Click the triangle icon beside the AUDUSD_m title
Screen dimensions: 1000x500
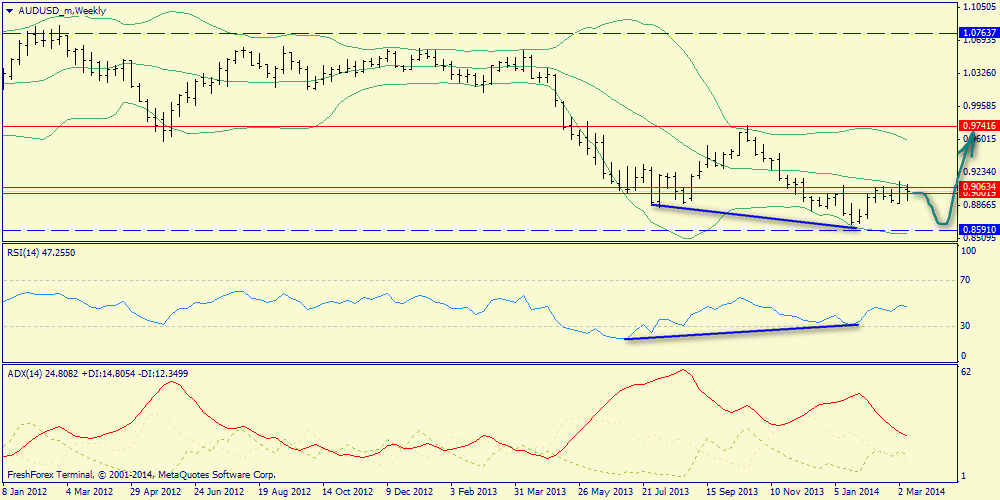[x=9, y=10]
